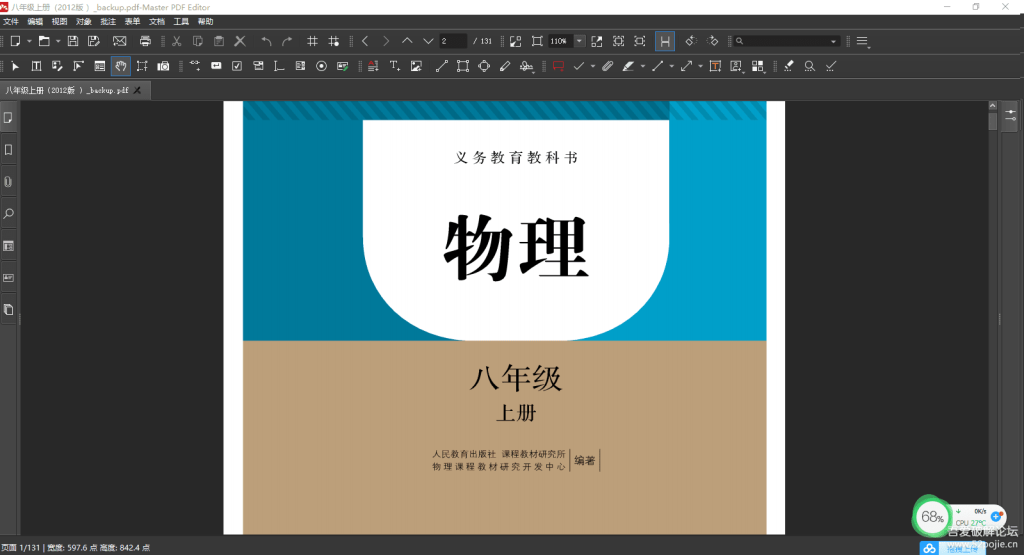The width and height of the screenshot is (1024, 555).
Task: Click the fit width icon
Action: 639,41
